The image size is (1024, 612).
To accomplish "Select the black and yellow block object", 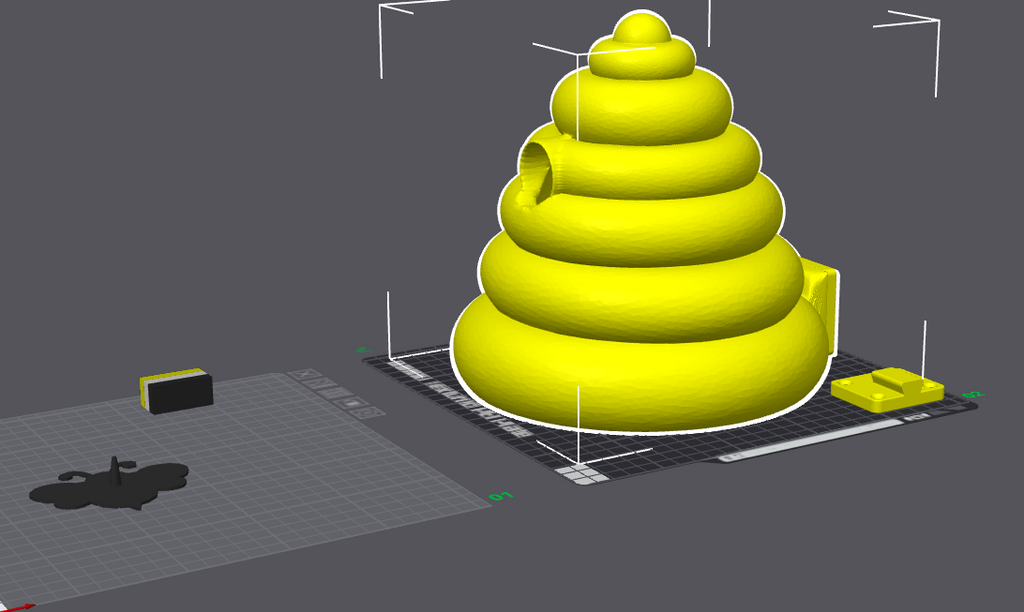I will coord(176,391).
